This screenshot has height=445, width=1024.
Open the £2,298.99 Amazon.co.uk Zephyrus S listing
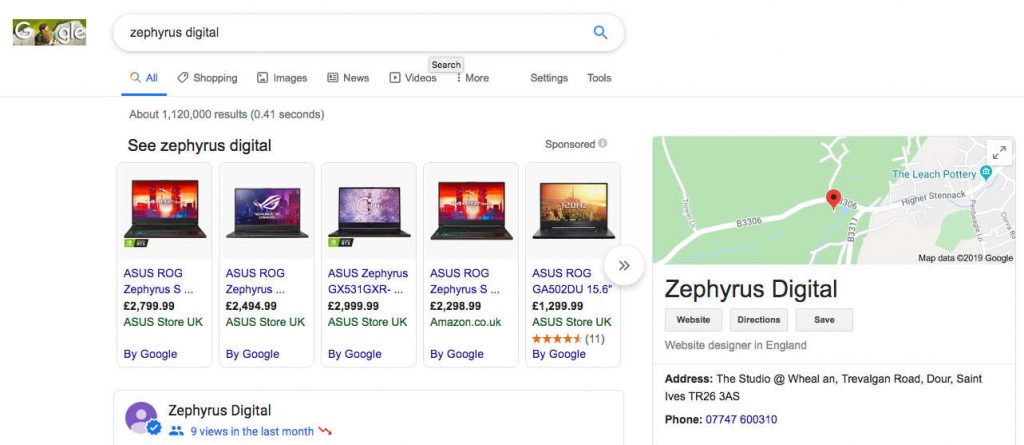point(465,281)
